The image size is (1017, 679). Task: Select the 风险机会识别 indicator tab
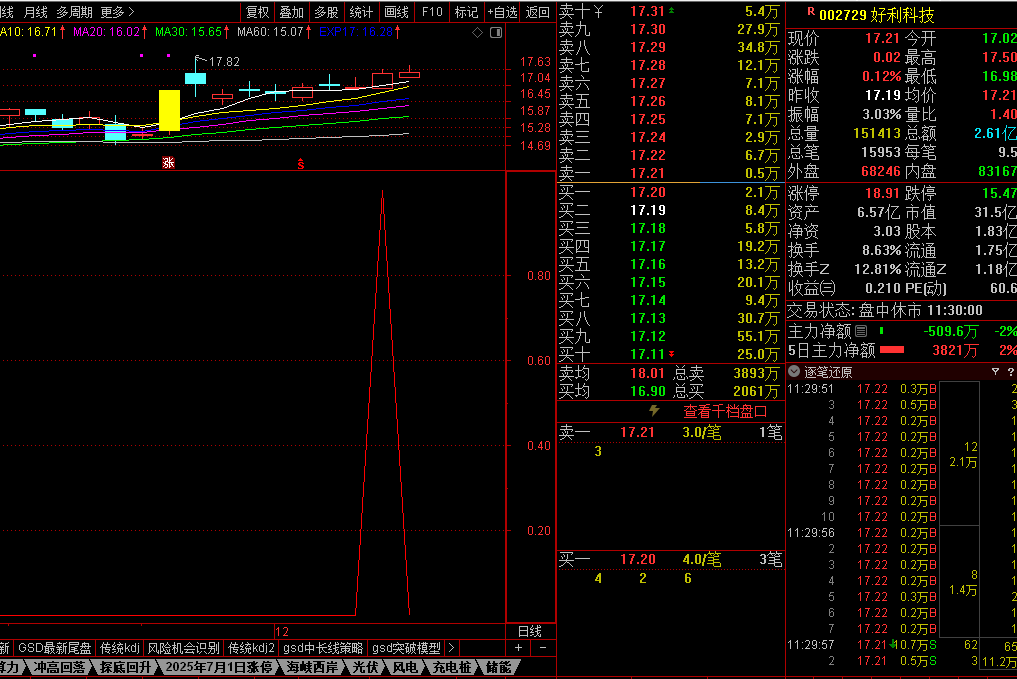[183, 648]
